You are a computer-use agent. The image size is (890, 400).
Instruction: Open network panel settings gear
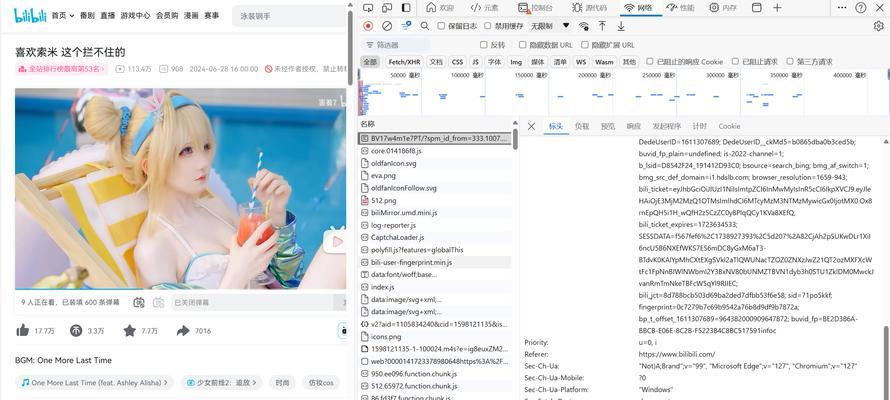(878, 26)
